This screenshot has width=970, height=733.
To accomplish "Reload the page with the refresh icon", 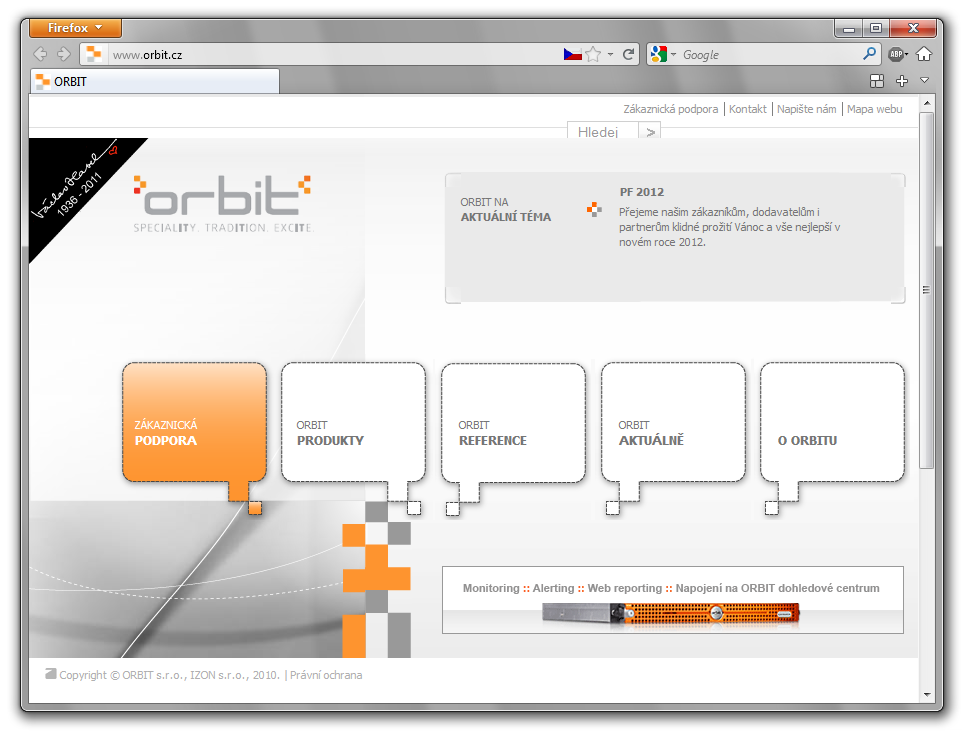I will pyautogui.click(x=629, y=54).
